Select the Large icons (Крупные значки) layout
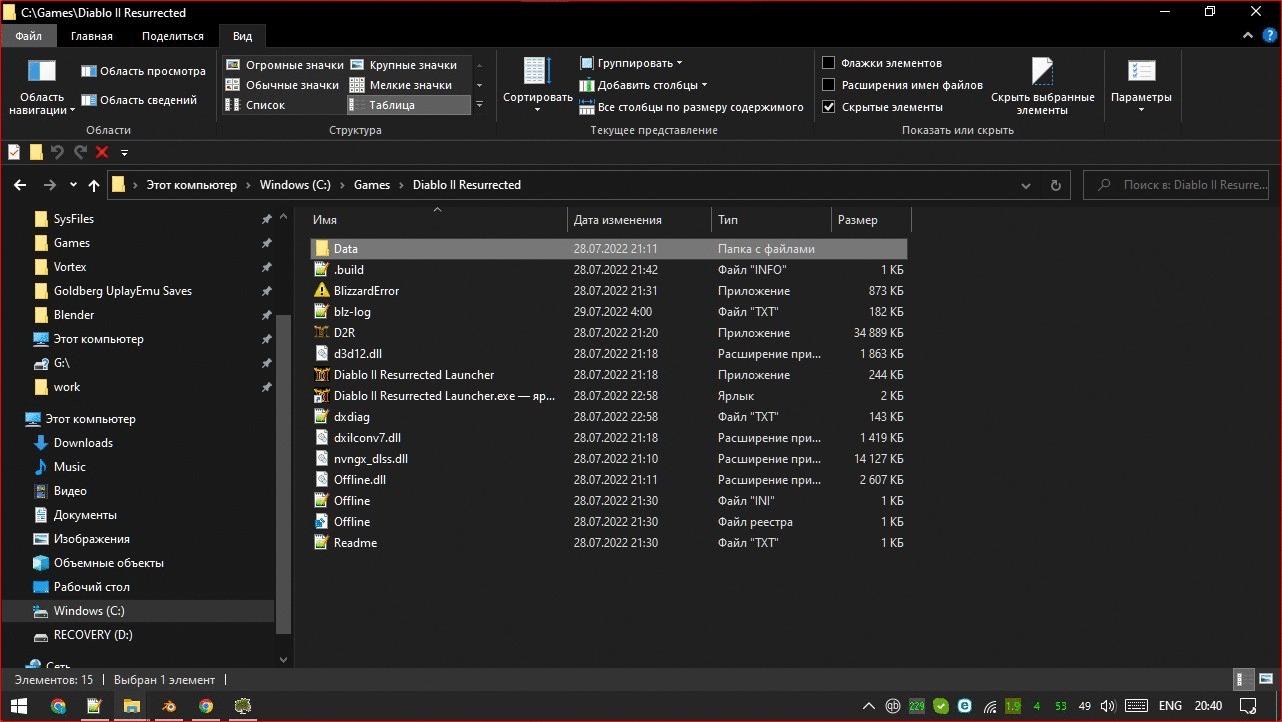Viewport: 1282px width, 722px height. [404, 65]
